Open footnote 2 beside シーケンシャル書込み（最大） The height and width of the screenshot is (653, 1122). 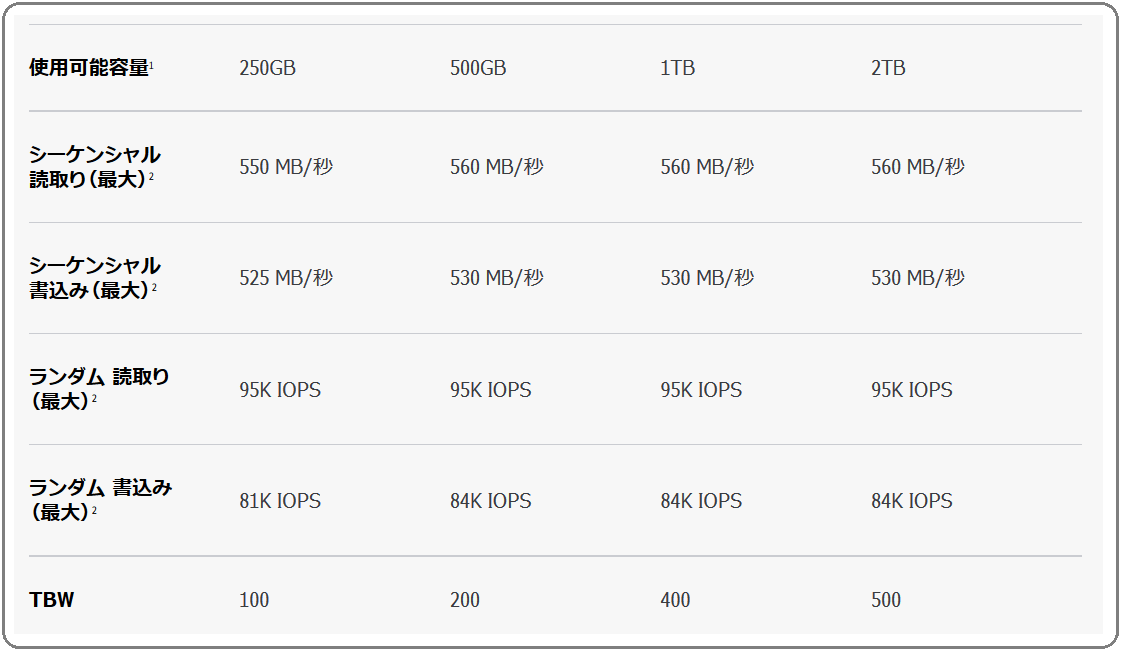tap(154, 289)
